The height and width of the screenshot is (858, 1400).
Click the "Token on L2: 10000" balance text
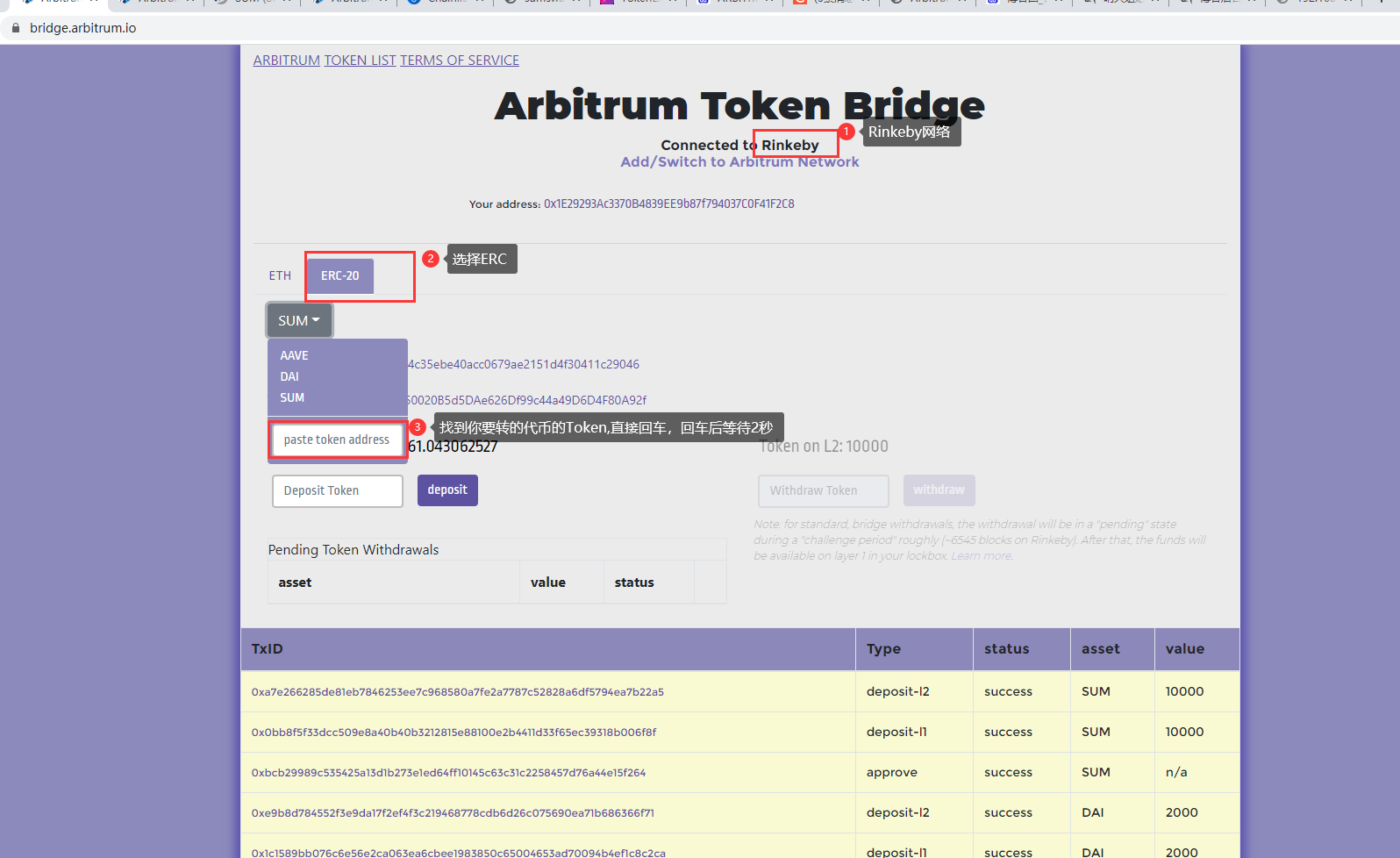point(824,447)
